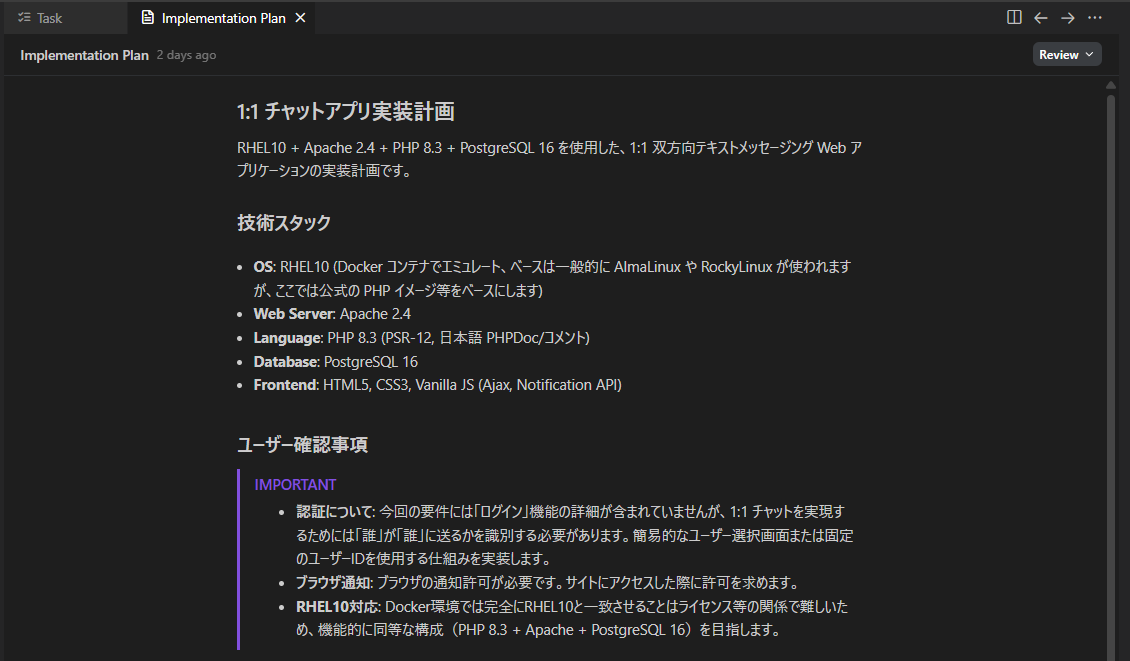Click the chevron next to Review
This screenshot has height=661, width=1130.
(1087, 54)
